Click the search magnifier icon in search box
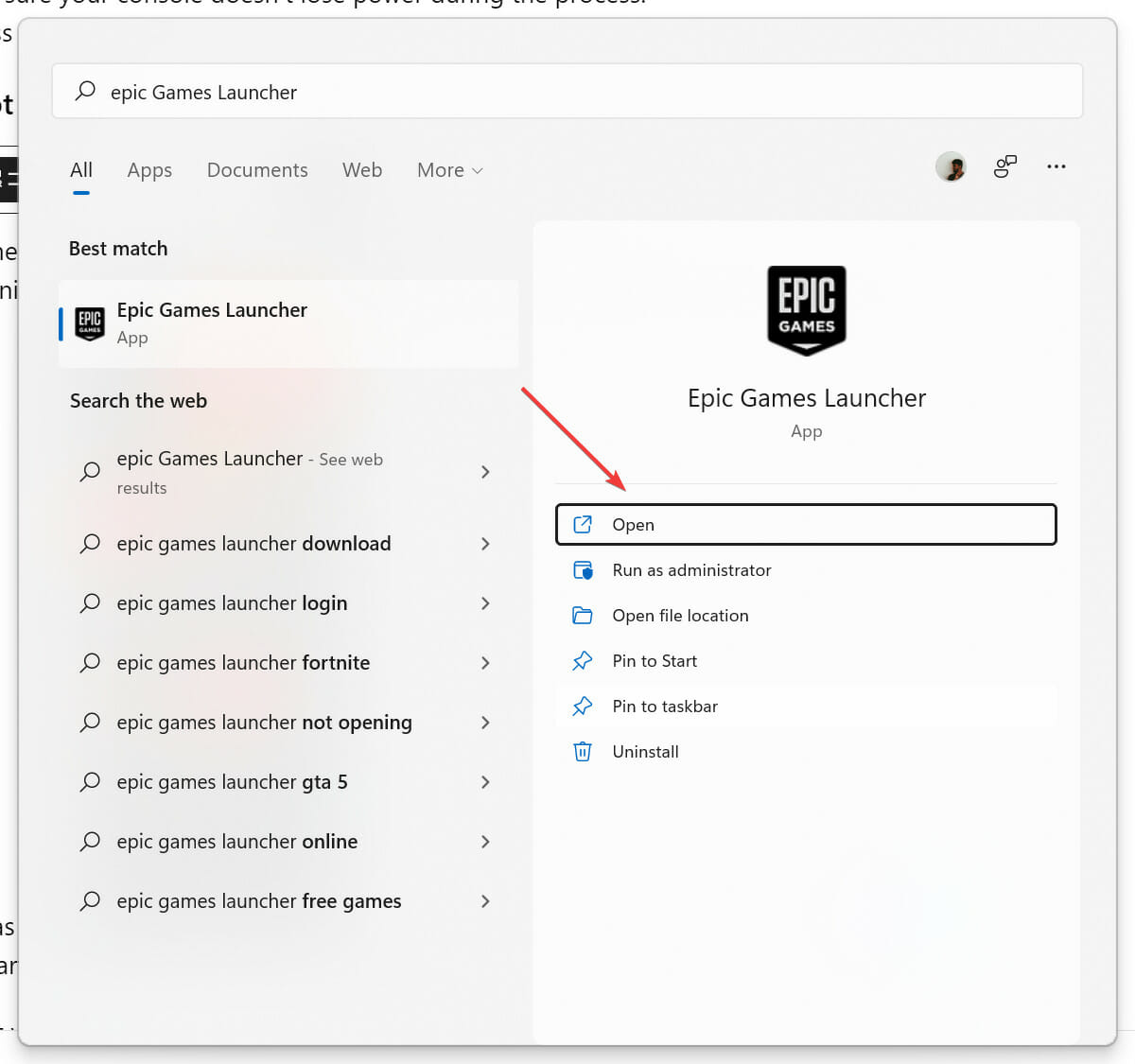Screen dimensions: 1135x1064 point(85,91)
